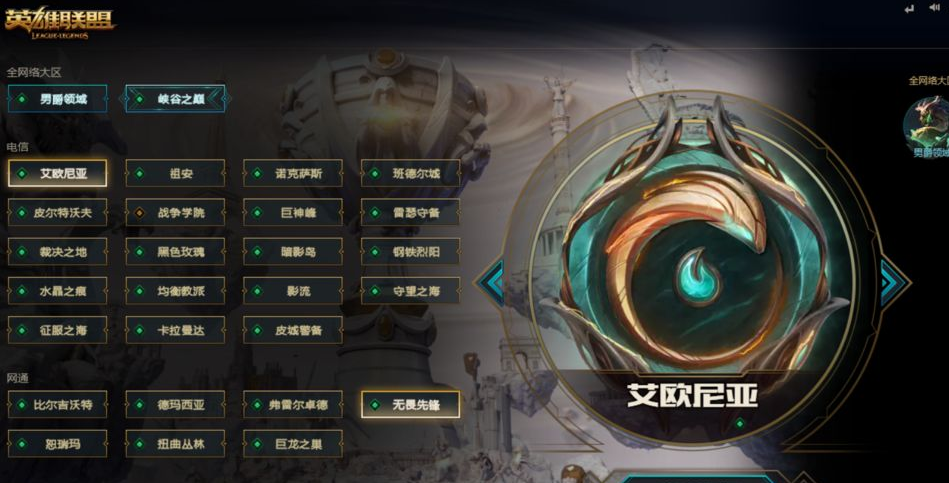Click the left arrow beside the server emblem
The height and width of the screenshot is (483, 949).
click(x=491, y=282)
